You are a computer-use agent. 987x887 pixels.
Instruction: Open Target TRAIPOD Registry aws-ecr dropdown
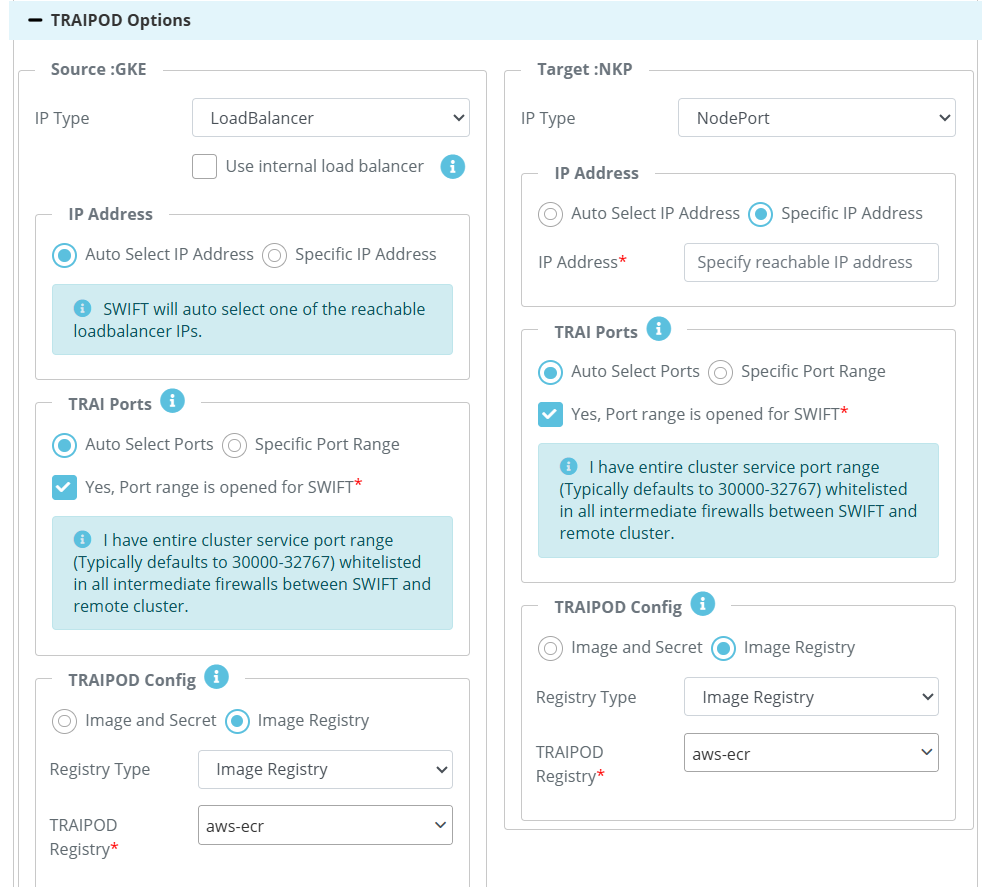(x=811, y=752)
